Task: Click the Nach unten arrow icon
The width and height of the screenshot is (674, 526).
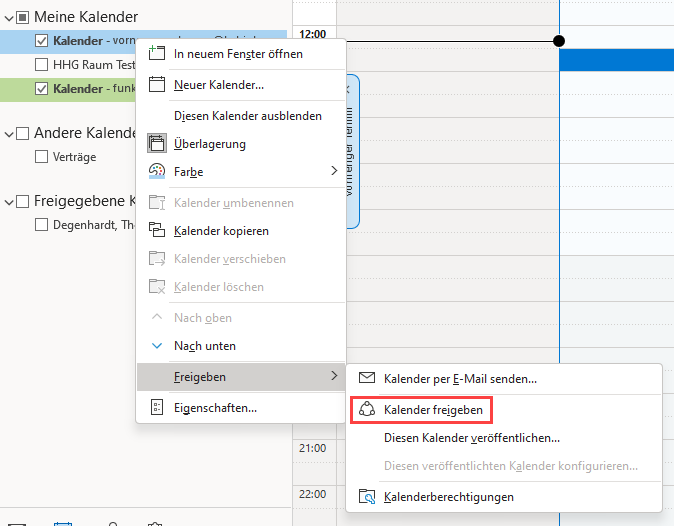Action: (157, 346)
